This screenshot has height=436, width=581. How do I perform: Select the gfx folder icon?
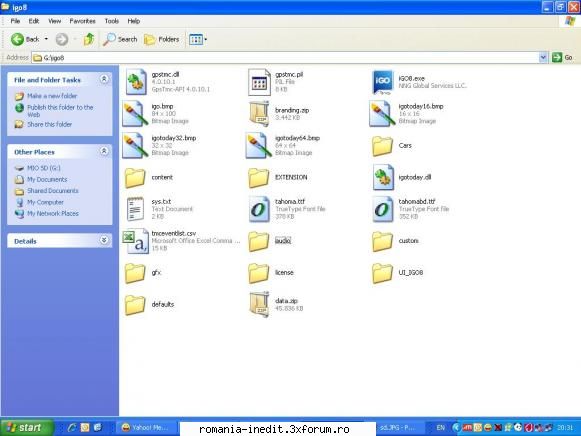point(135,273)
